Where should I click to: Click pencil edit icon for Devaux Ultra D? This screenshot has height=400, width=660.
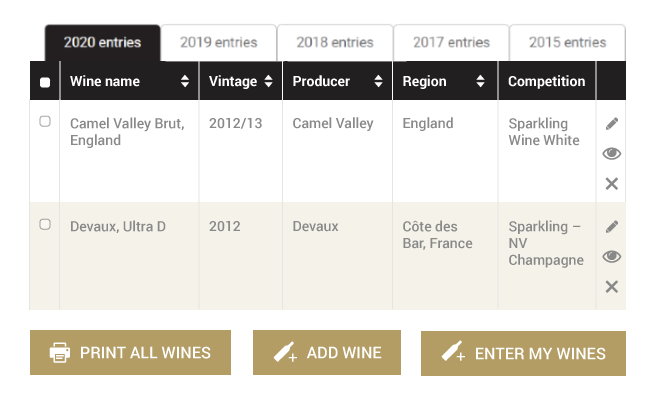pyautogui.click(x=612, y=227)
